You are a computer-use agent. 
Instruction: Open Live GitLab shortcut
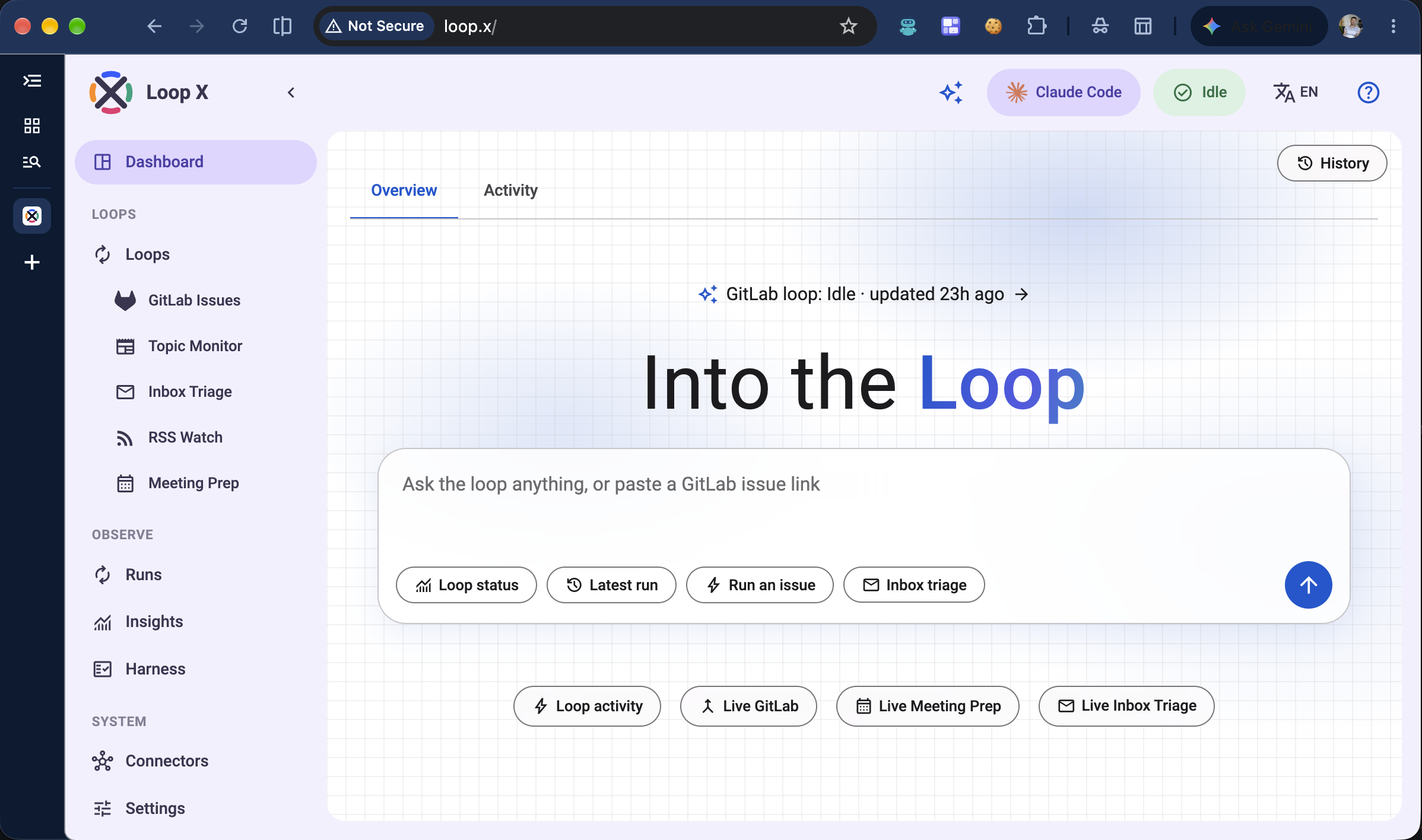(x=748, y=706)
